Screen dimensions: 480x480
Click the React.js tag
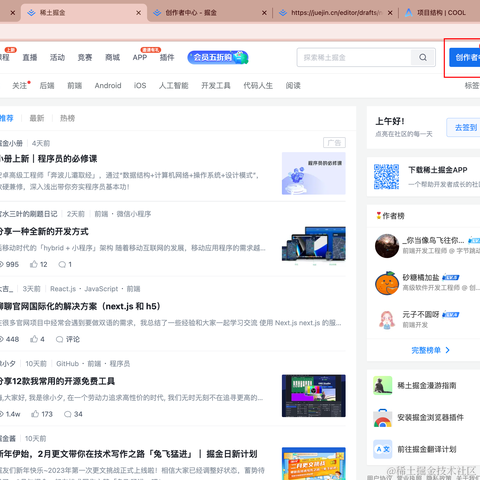coord(63,289)
